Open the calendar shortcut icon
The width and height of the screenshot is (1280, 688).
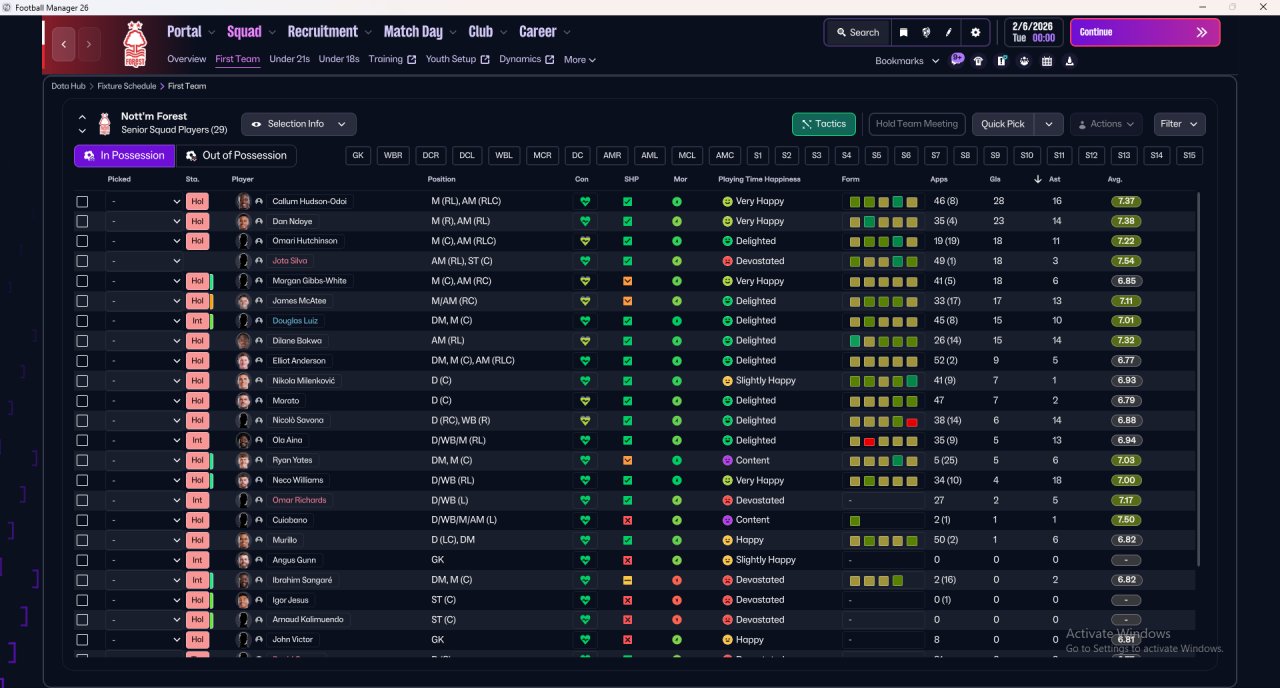1046,61
